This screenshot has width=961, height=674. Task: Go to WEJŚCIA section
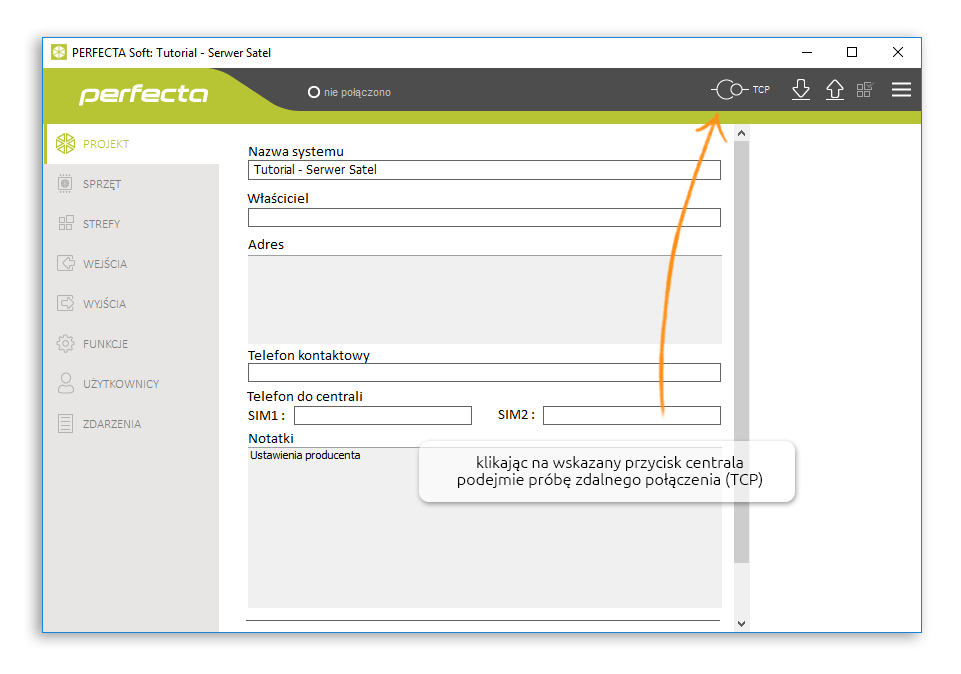coord(132,263)
